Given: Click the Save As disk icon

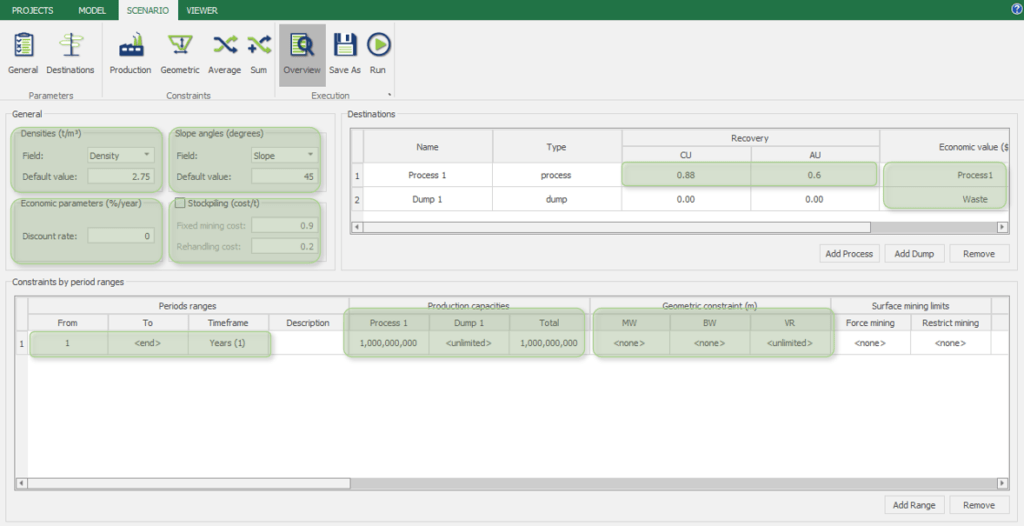Looking at the screenshot, I should tap(345, 52).
